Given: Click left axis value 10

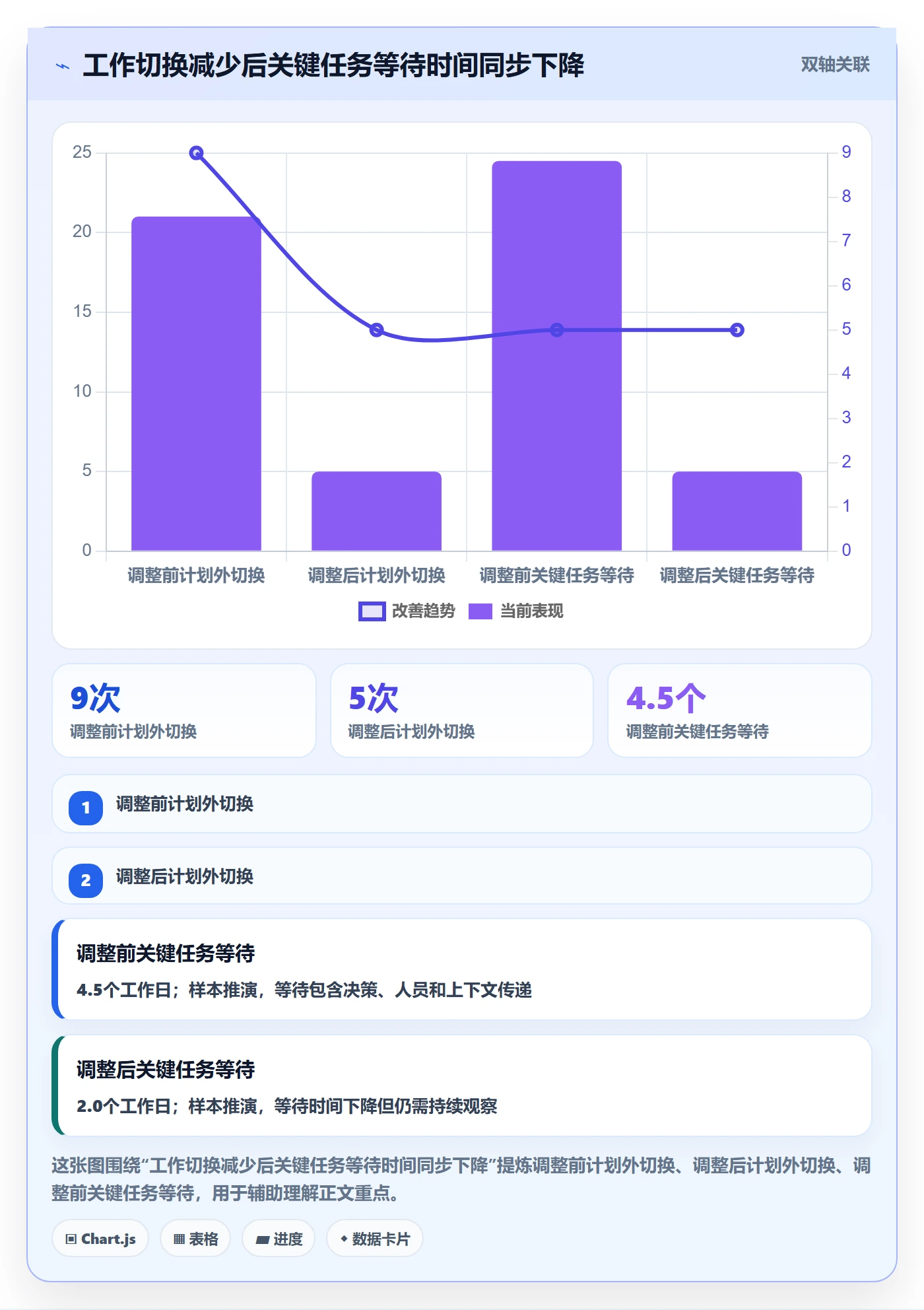Looking at the screenshot, I should pos(82,392).
